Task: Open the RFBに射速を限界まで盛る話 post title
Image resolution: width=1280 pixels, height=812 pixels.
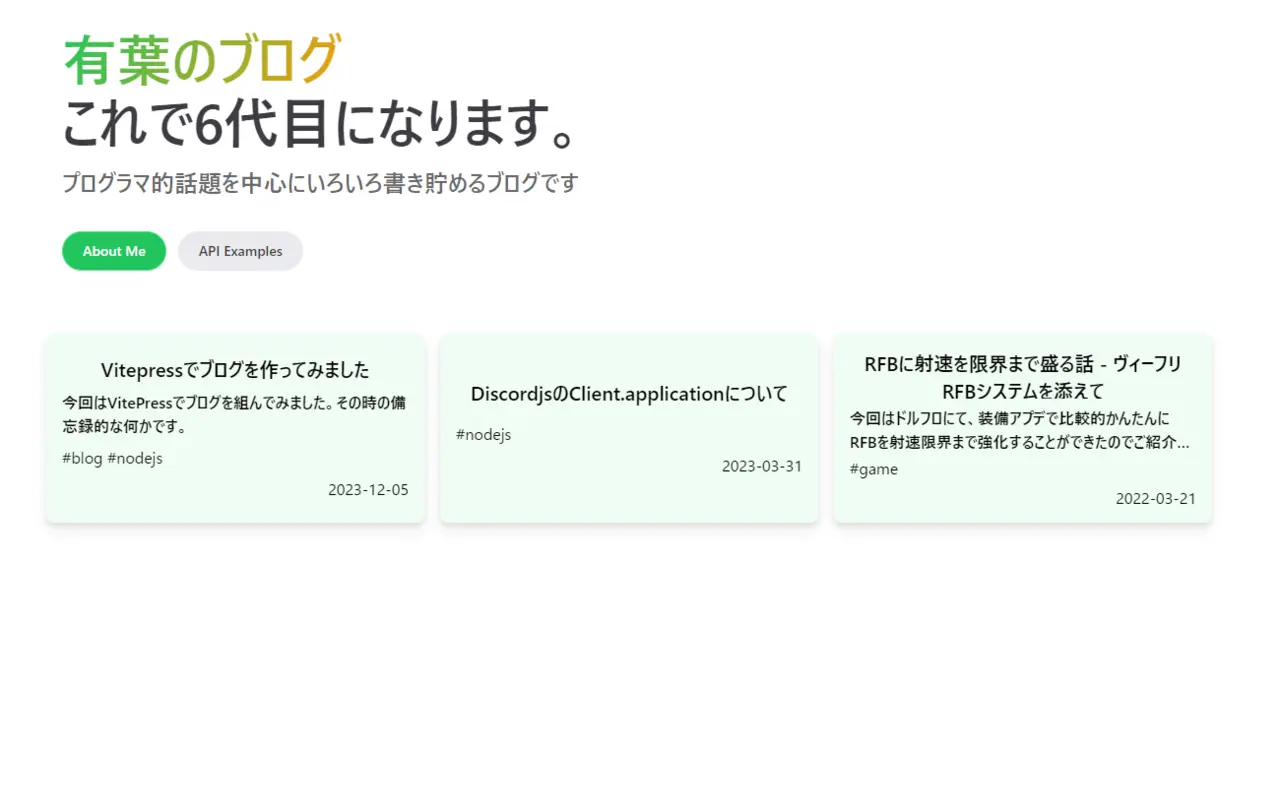Action: click(1023, 377)
